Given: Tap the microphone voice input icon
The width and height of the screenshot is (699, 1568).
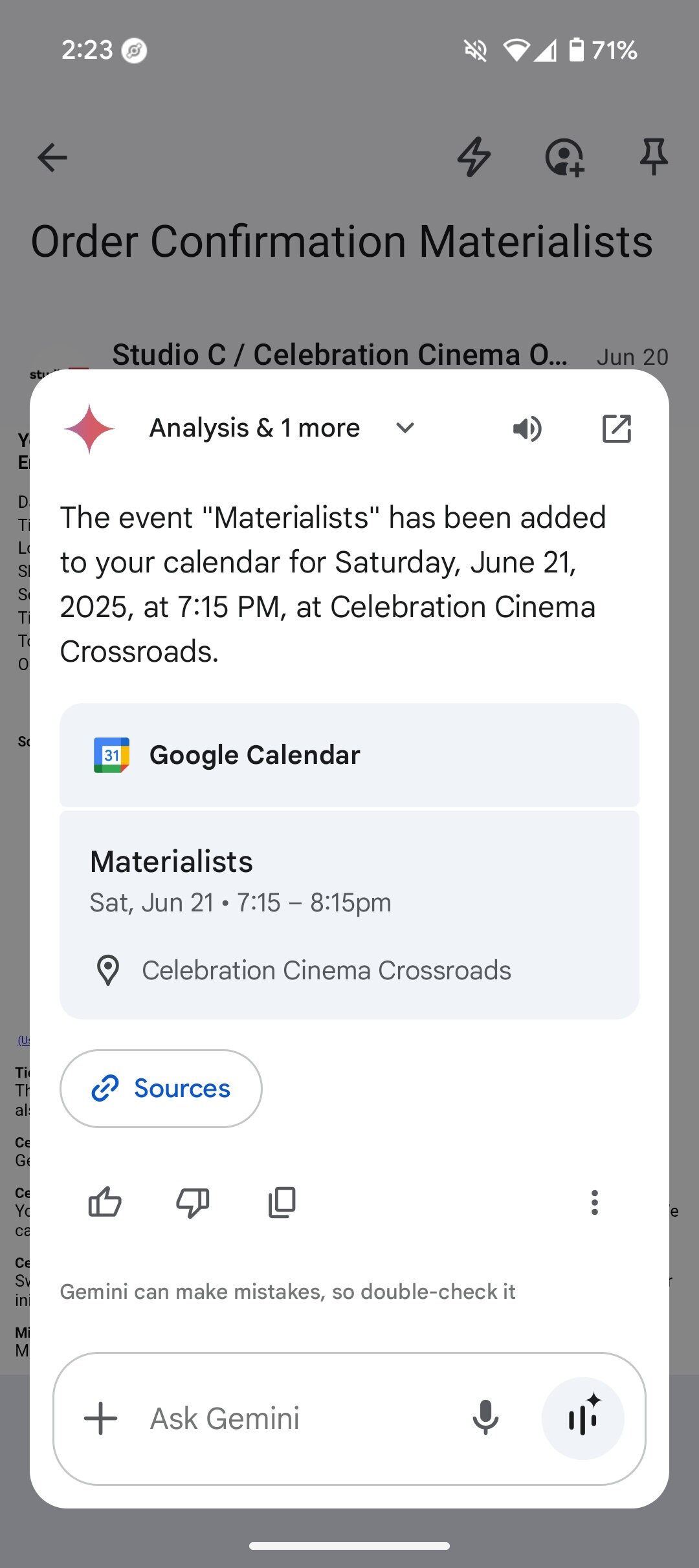Looking at the screenshot, I should point(485,1419).
